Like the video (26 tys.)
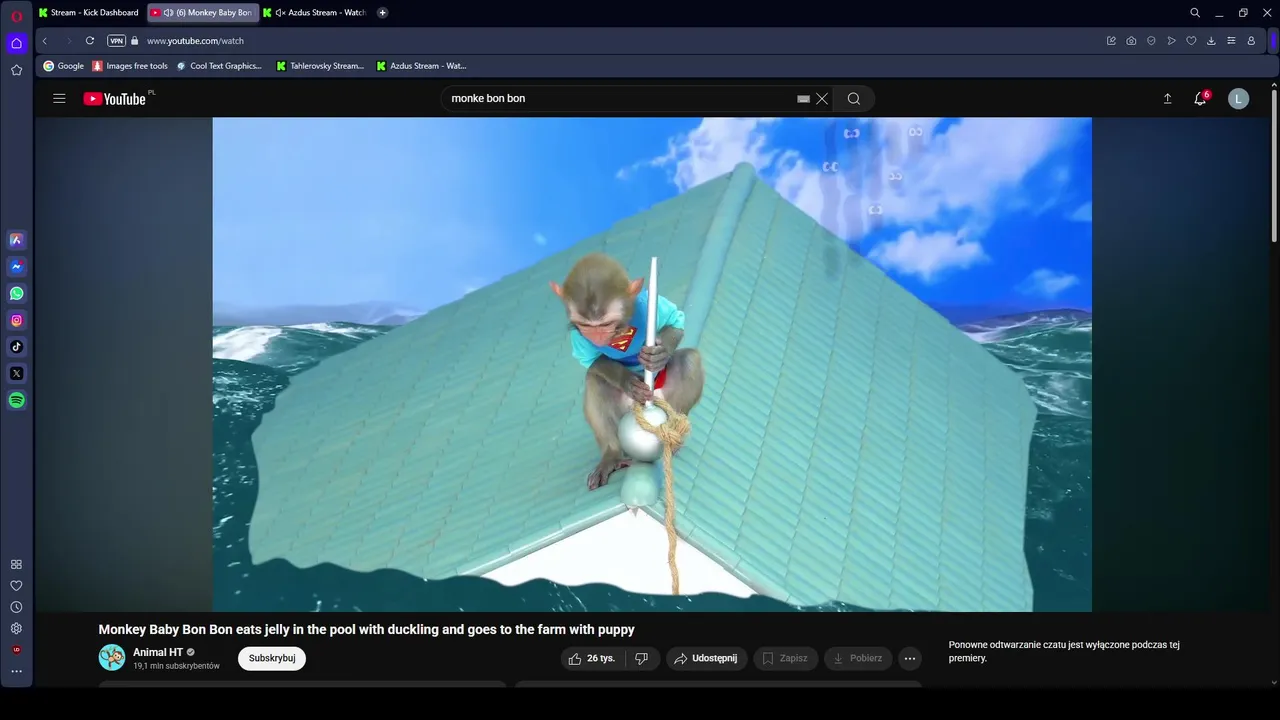The height and width of the screenshot is (720, 1280). 592,658
